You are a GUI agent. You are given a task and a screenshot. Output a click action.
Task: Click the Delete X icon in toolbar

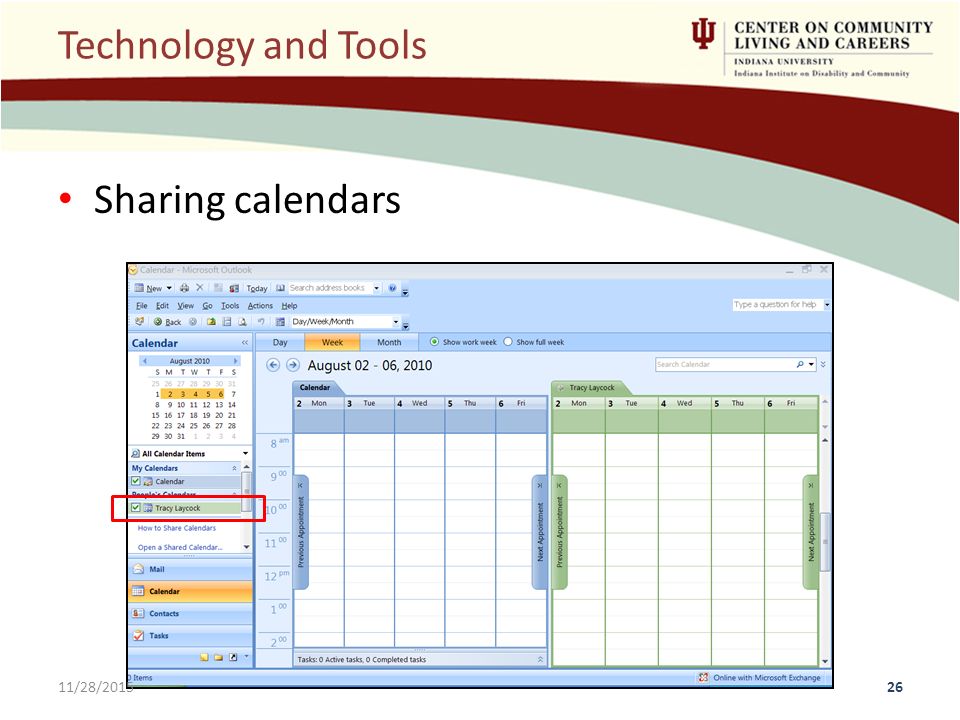[x=200, y=288]
